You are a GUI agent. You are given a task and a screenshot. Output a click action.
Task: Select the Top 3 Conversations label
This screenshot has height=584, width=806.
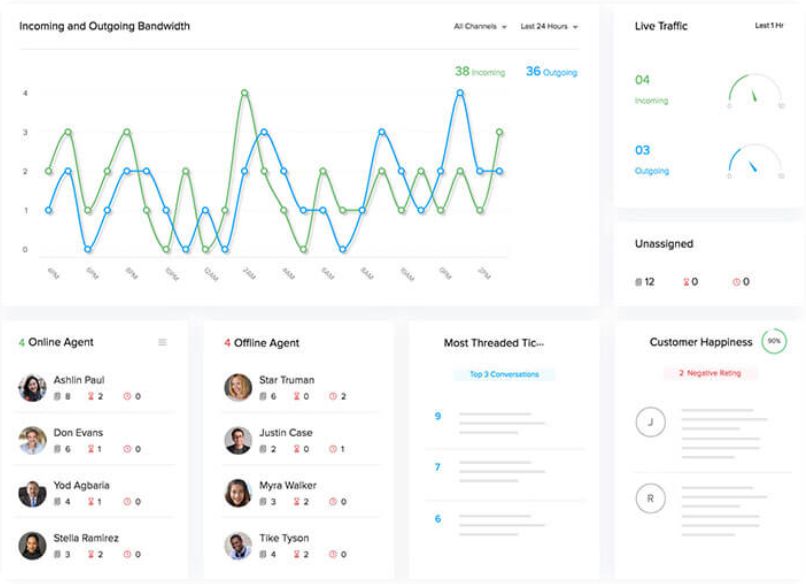[x=504, y=374]
